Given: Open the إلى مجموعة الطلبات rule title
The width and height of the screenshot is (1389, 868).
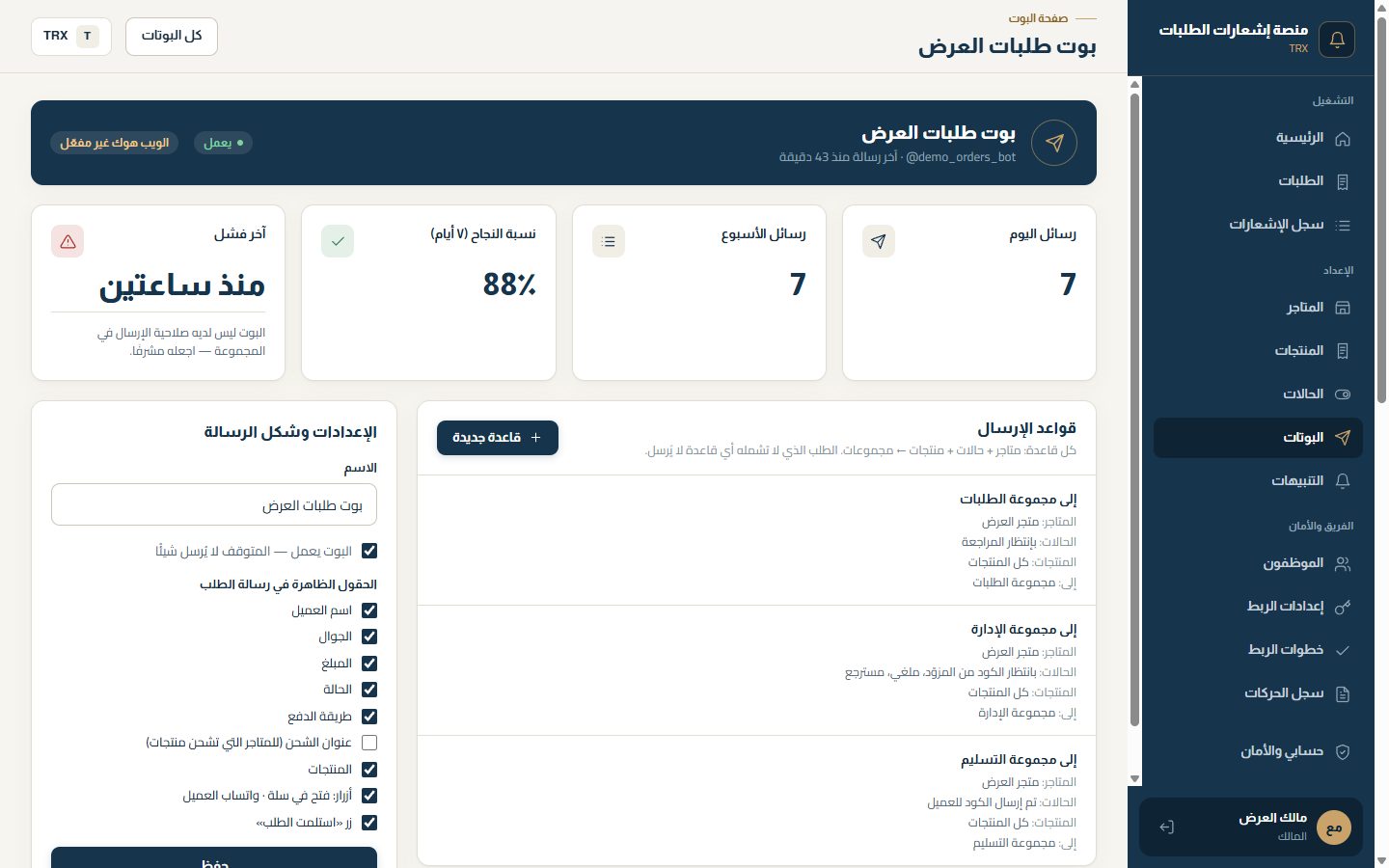Looking at the screenshot, I should 1018,499.
